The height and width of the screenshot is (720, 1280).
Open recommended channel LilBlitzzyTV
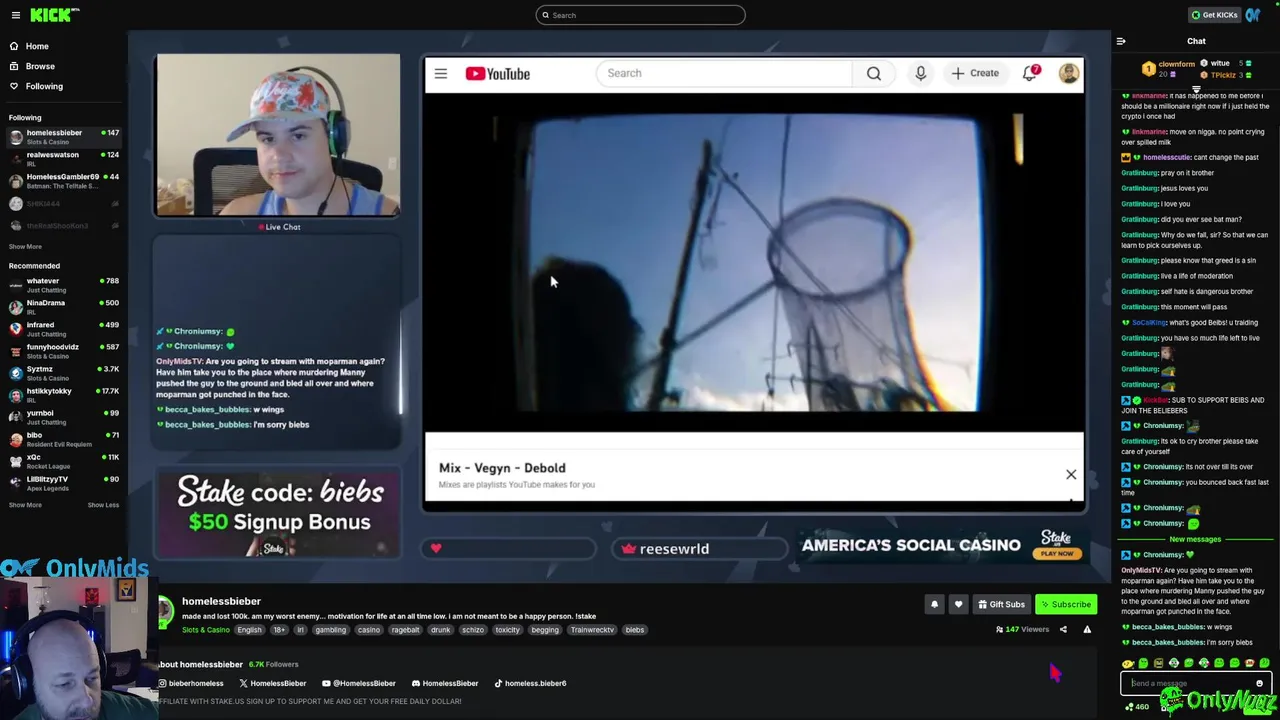tap(63, 483)
